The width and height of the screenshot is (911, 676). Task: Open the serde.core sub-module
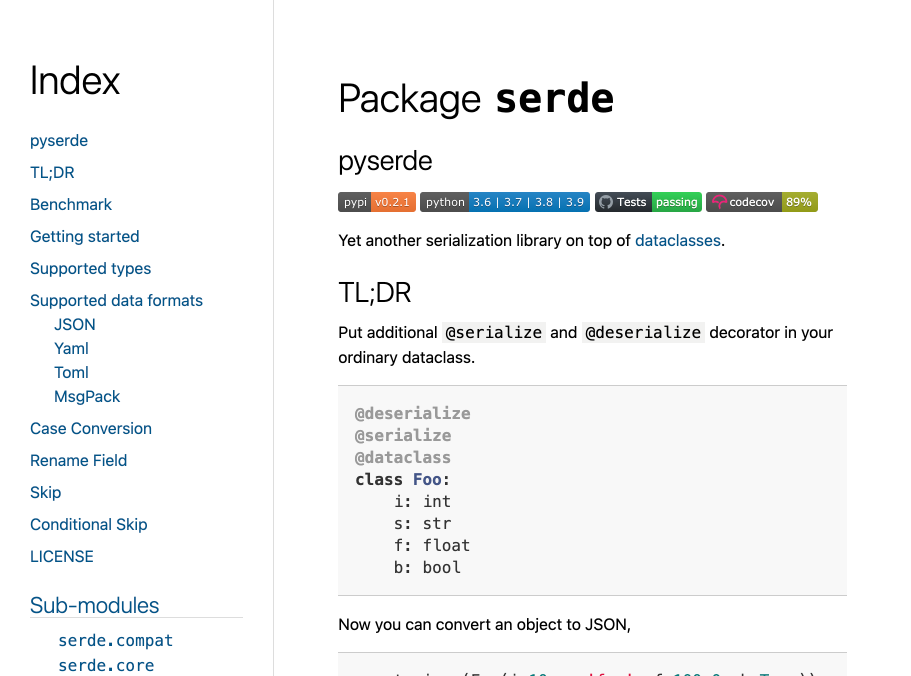pyautogui.click(x=106, y=665)
